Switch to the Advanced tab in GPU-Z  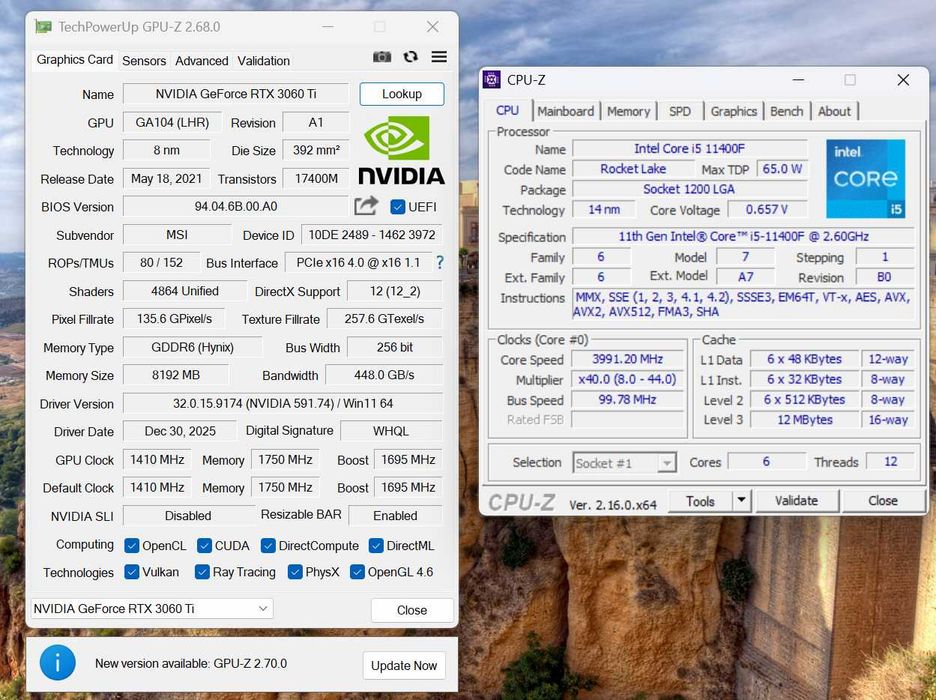pos(202,60)
